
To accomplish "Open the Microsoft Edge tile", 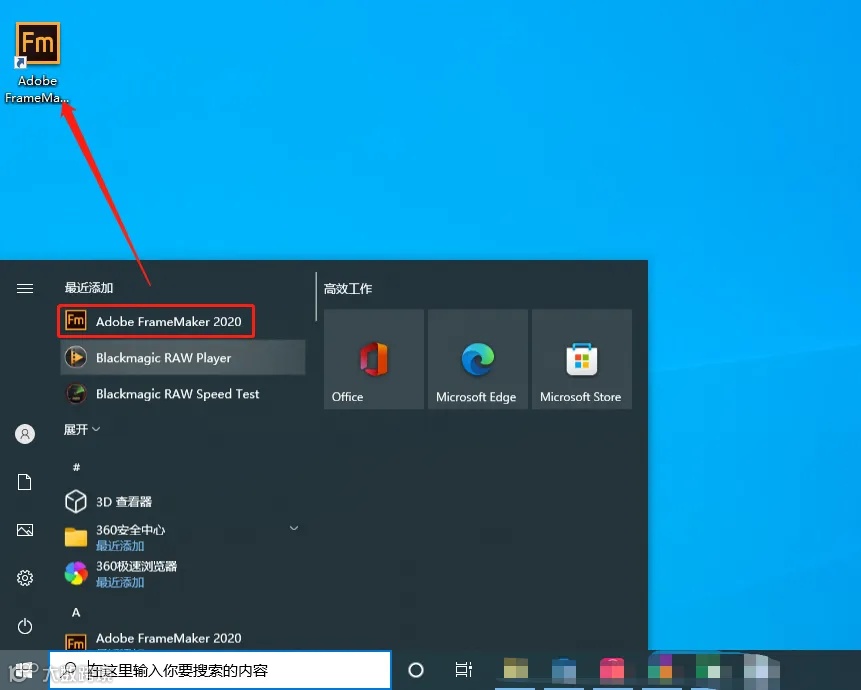I will click(x=478, y=359).
